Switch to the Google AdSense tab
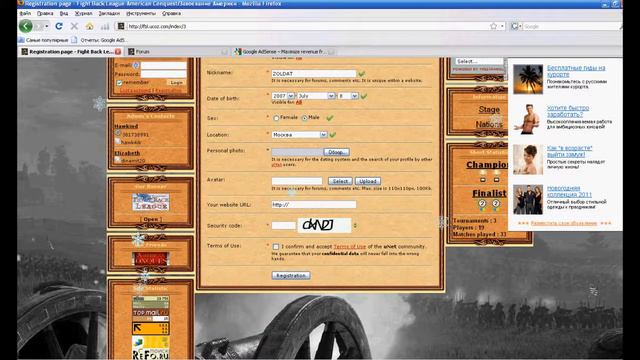Image resolution: width=640 pixels, height=360 pixels. point(284,51)
